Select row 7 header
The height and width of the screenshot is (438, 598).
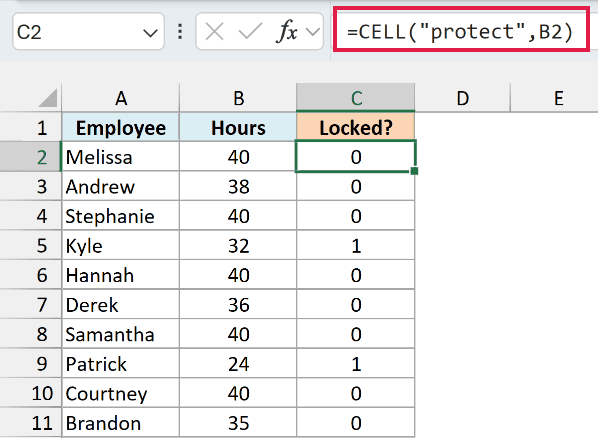coord(31,304)
